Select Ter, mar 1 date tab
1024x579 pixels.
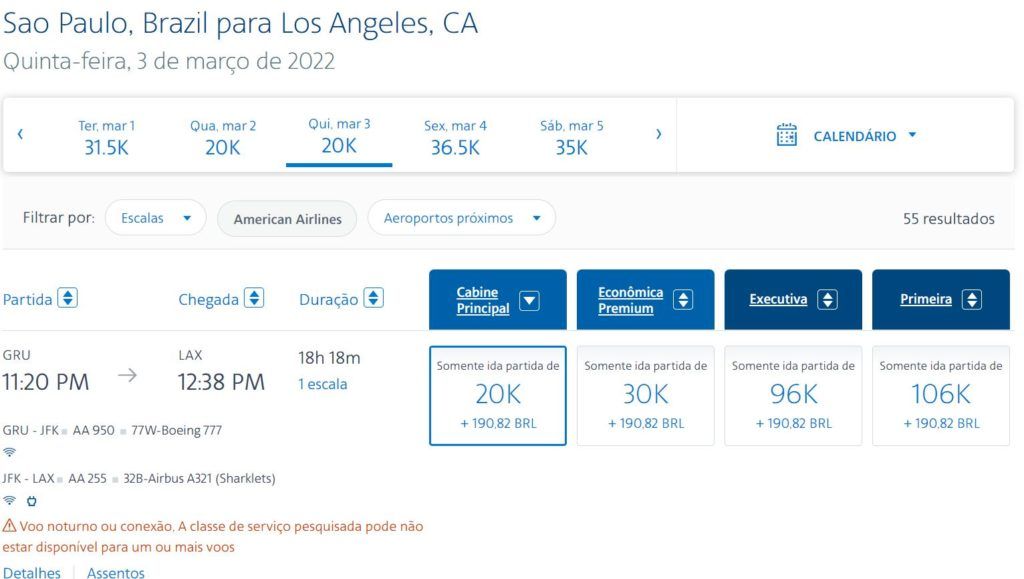(106, 138)
